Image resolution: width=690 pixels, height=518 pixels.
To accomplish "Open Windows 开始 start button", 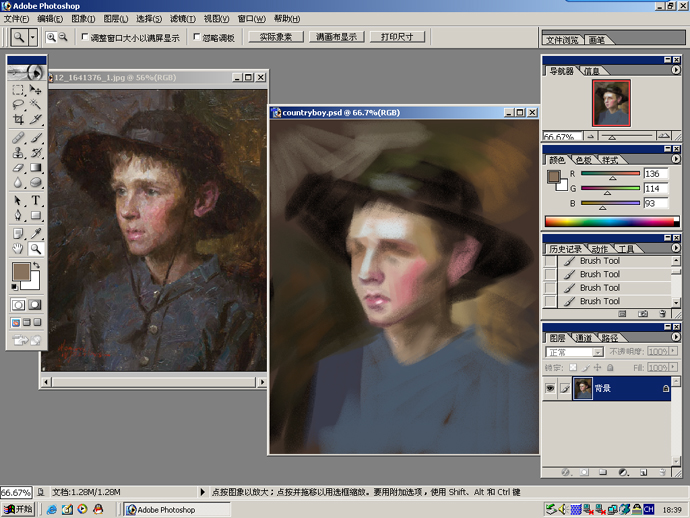I will [x=18, y=509].
